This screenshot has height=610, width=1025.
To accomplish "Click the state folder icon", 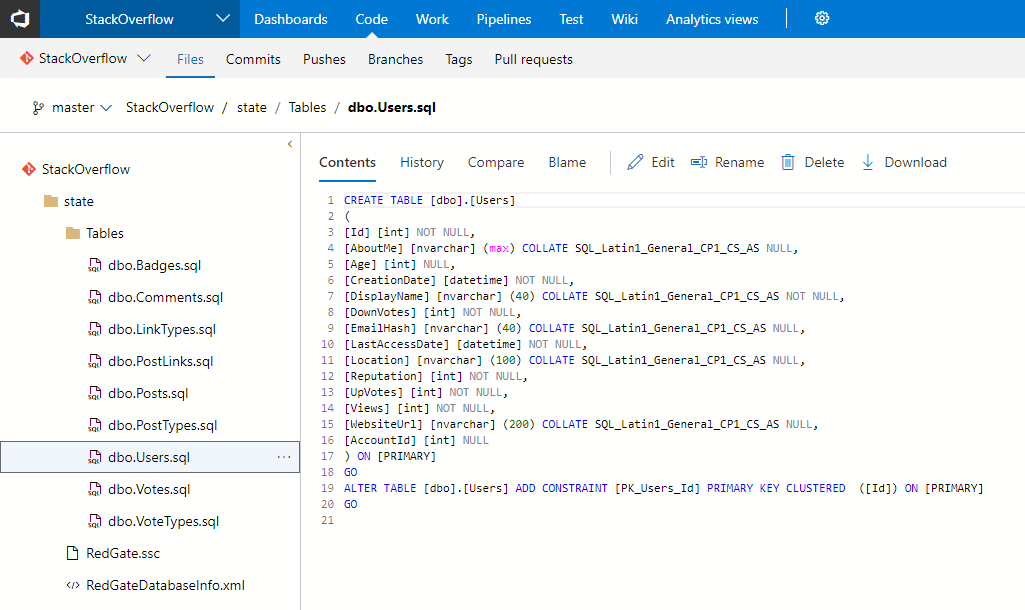I will click(x=51, y=201).
